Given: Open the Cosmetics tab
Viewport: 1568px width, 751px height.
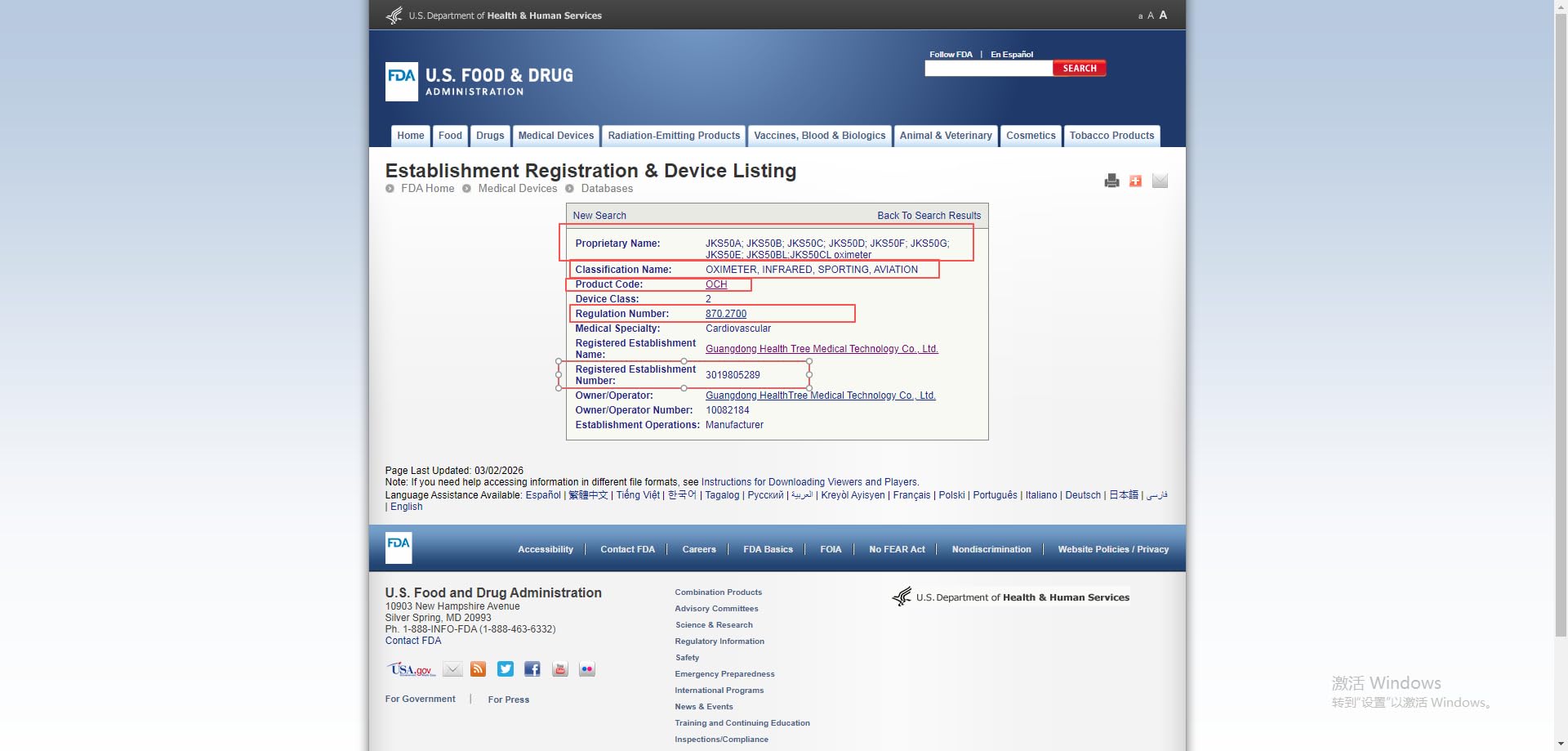Looking at the screenshot, I should pyautogui.click(x=1031, y=136).
